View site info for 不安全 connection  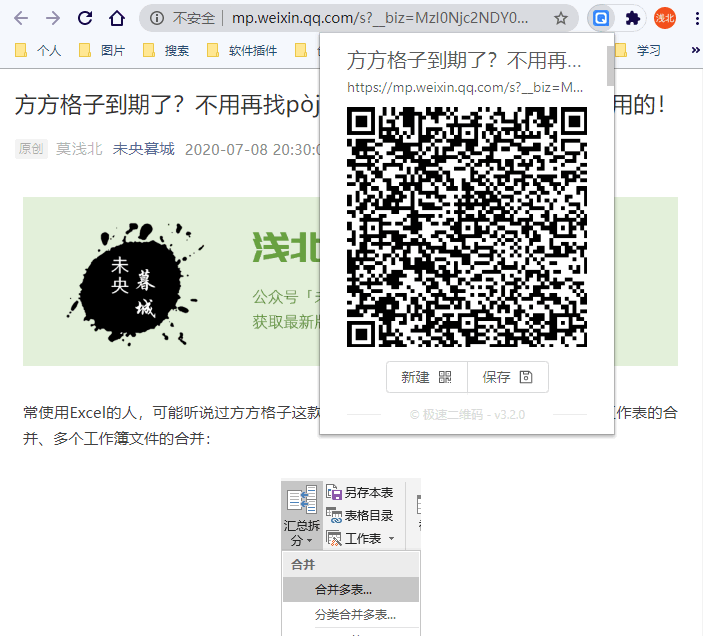tap(156, 18)
